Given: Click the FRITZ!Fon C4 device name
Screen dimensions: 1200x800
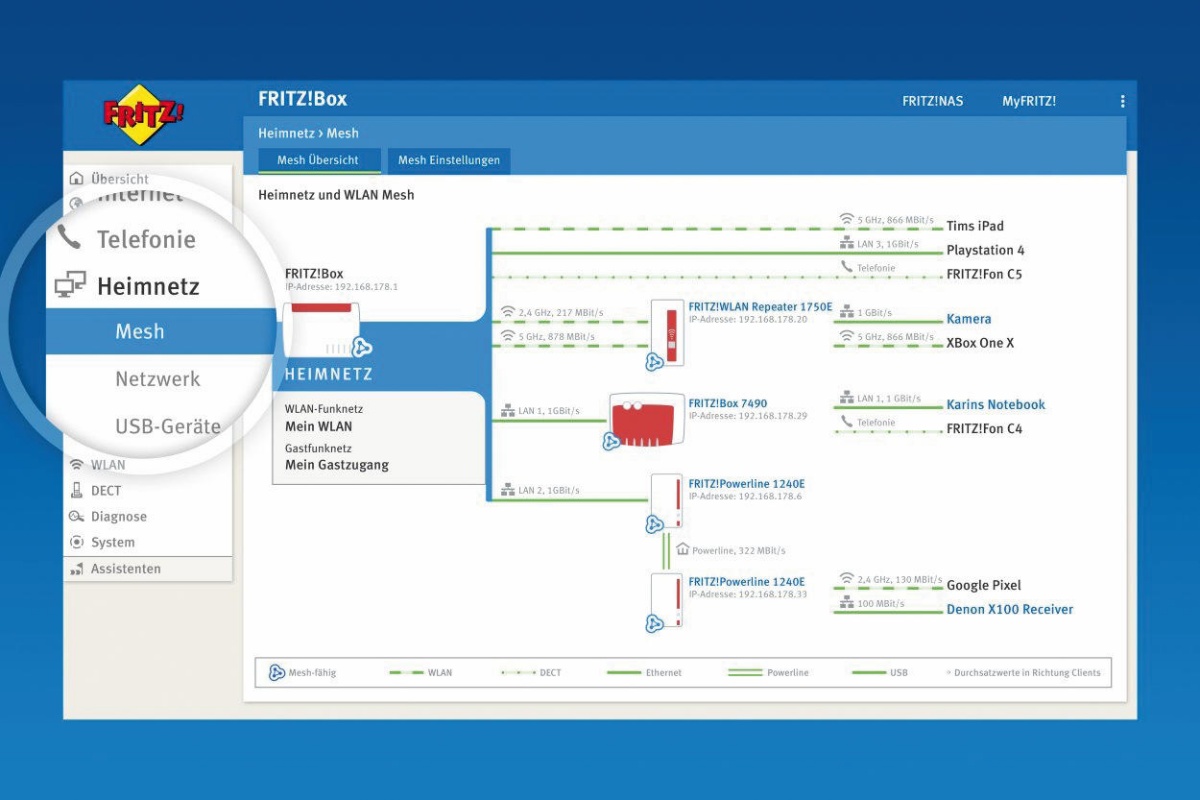Looking at the screenshot, I should 984,429.
